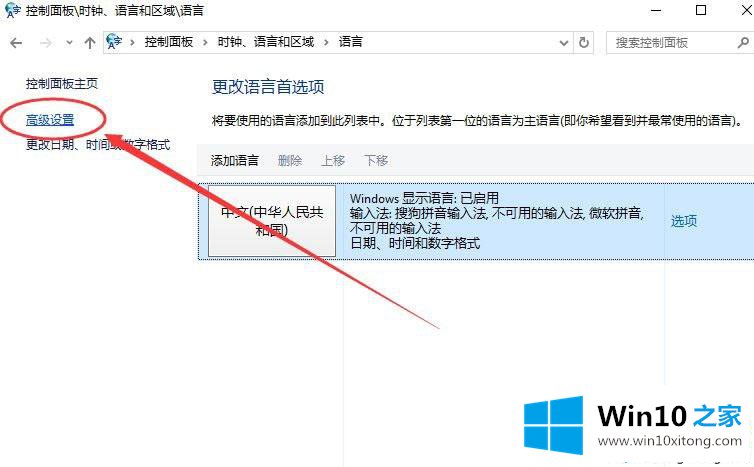Refresh the control panel view
Viewport: 754px width, 467px height.
584,42
